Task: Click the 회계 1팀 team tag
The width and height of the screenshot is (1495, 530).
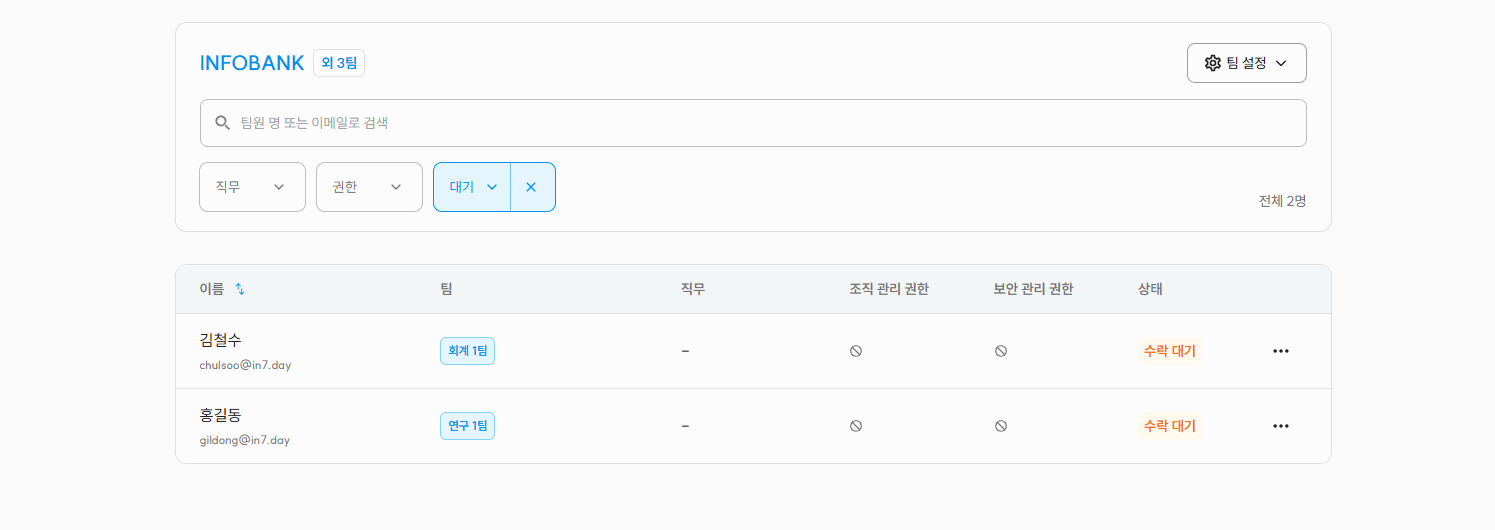Action: [467, 351]
